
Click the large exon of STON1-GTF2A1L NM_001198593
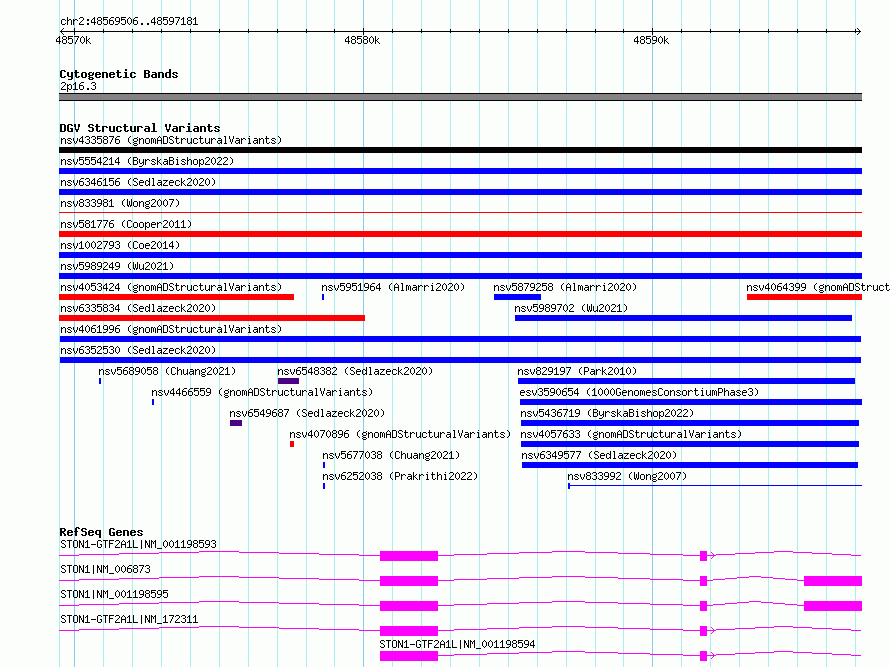(x=409, y=556)
